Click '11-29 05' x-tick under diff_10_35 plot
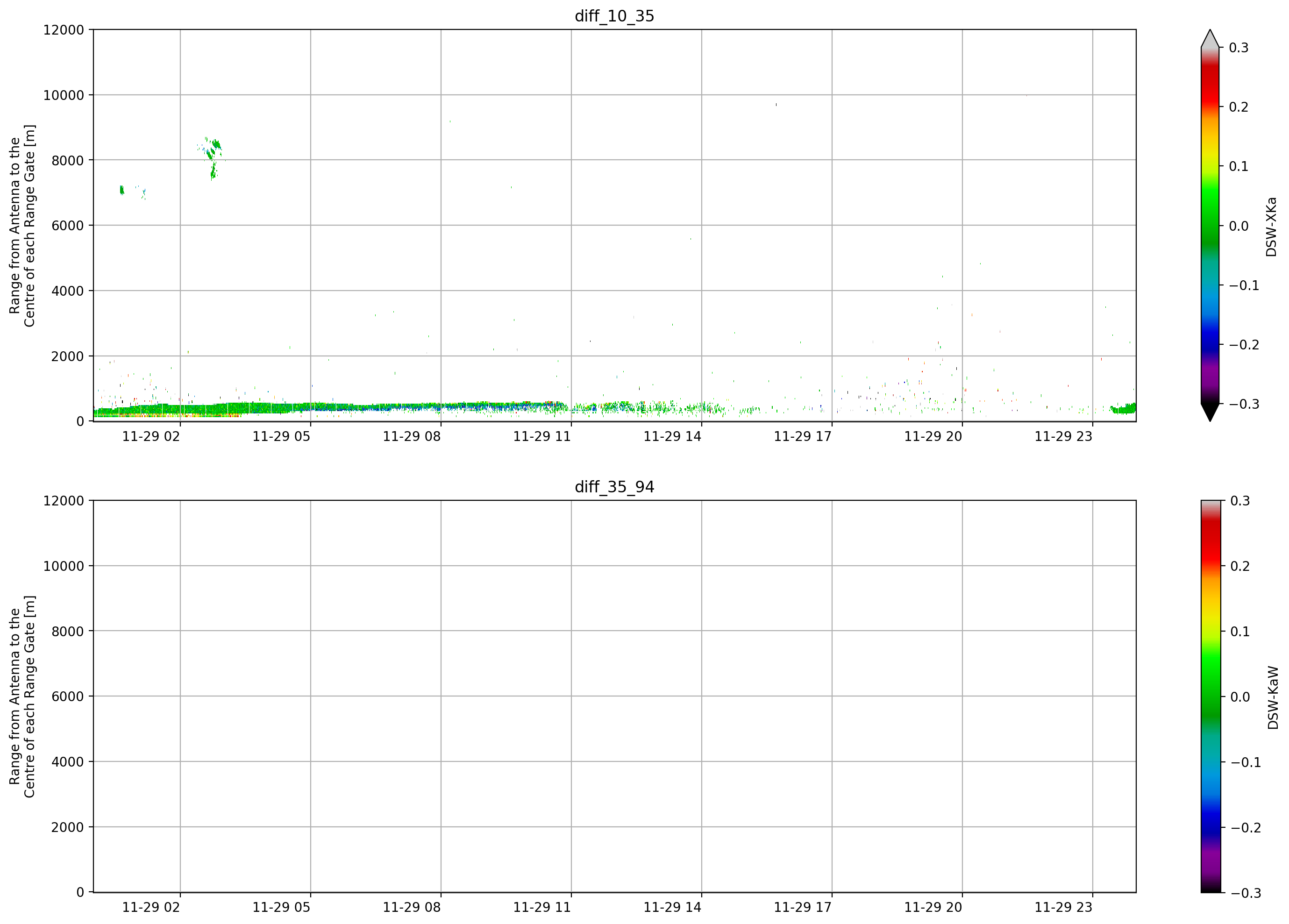 point(281,436)
